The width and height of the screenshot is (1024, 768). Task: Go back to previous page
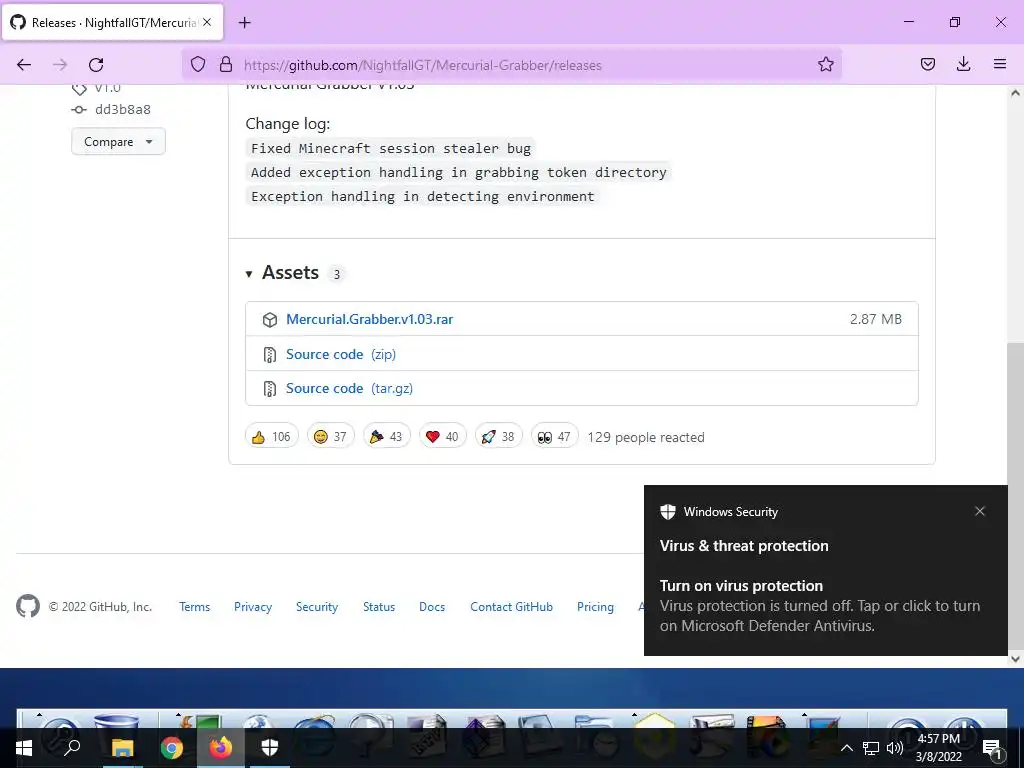click(24, 65)
